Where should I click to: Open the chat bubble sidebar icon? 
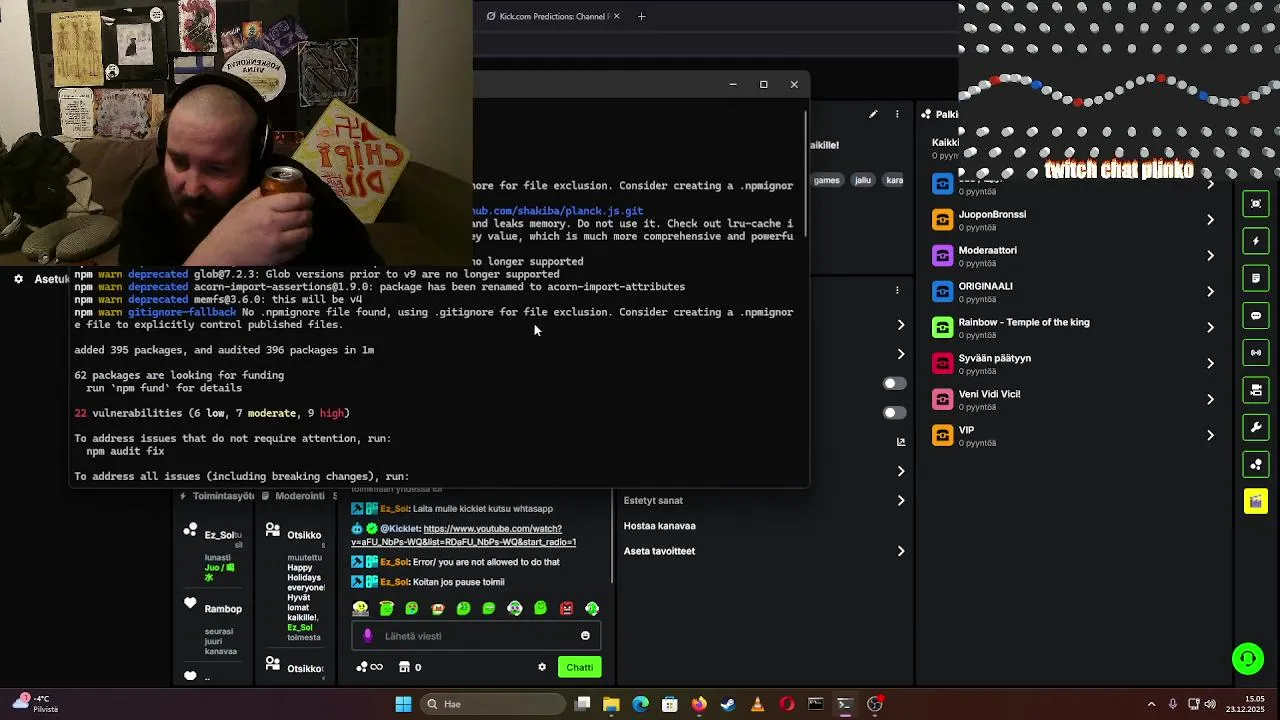(1256, 315)
